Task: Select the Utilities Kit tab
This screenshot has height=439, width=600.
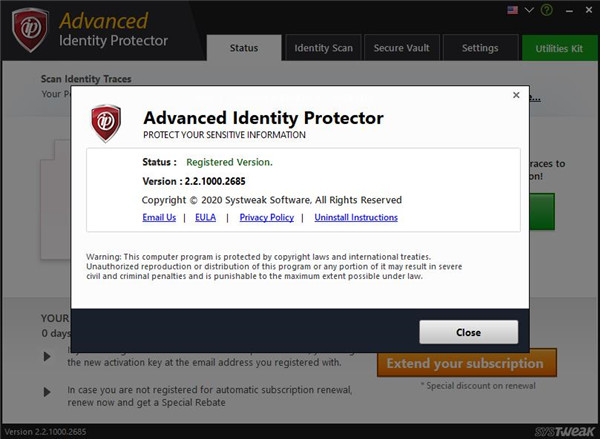Action: pos(560,48)
